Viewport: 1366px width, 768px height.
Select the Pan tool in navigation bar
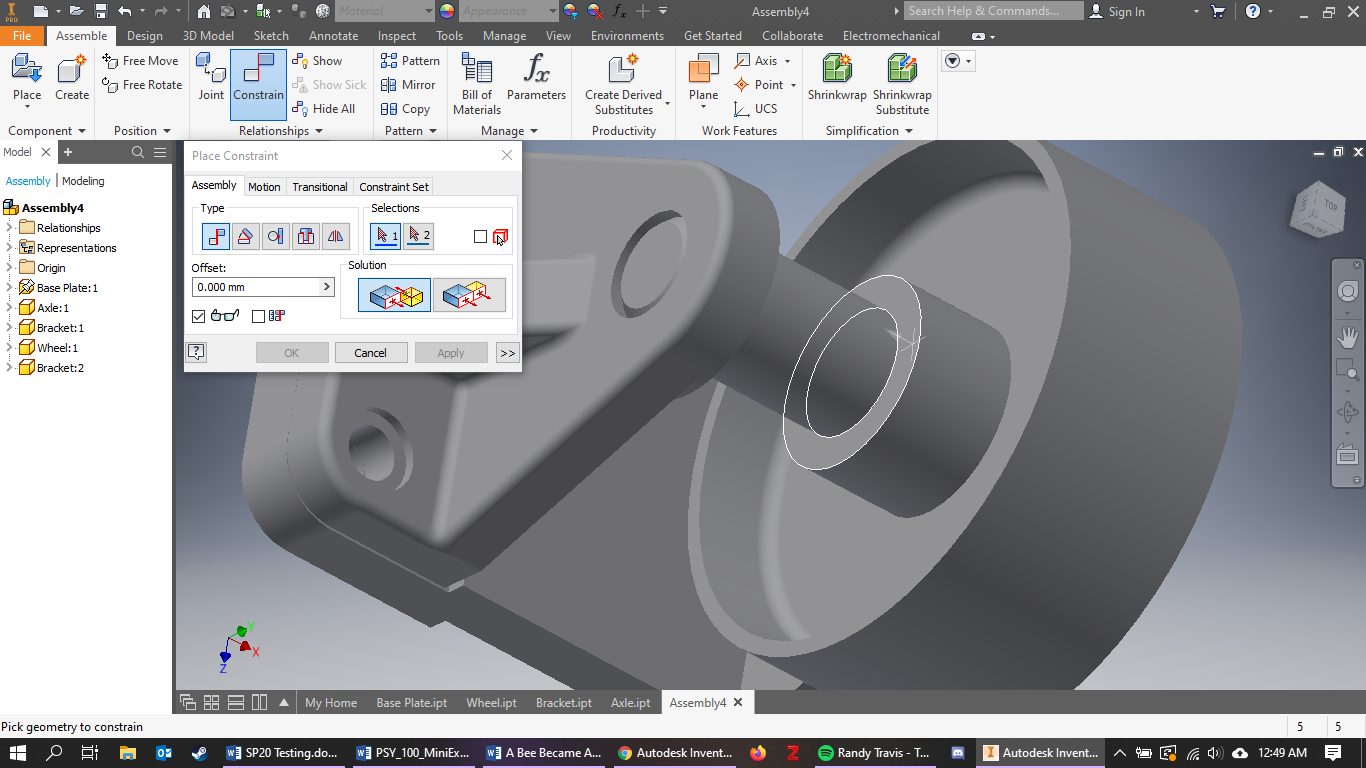(x=1347, y=337)
